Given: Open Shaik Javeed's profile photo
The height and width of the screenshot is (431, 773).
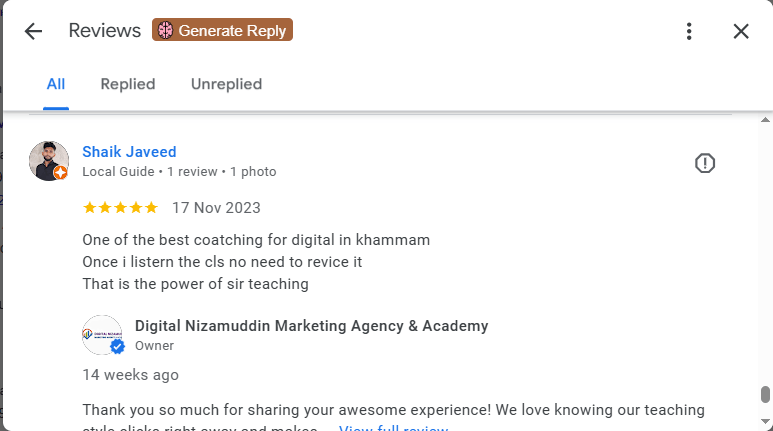Looking at the screenshot, I should (48, 160).
